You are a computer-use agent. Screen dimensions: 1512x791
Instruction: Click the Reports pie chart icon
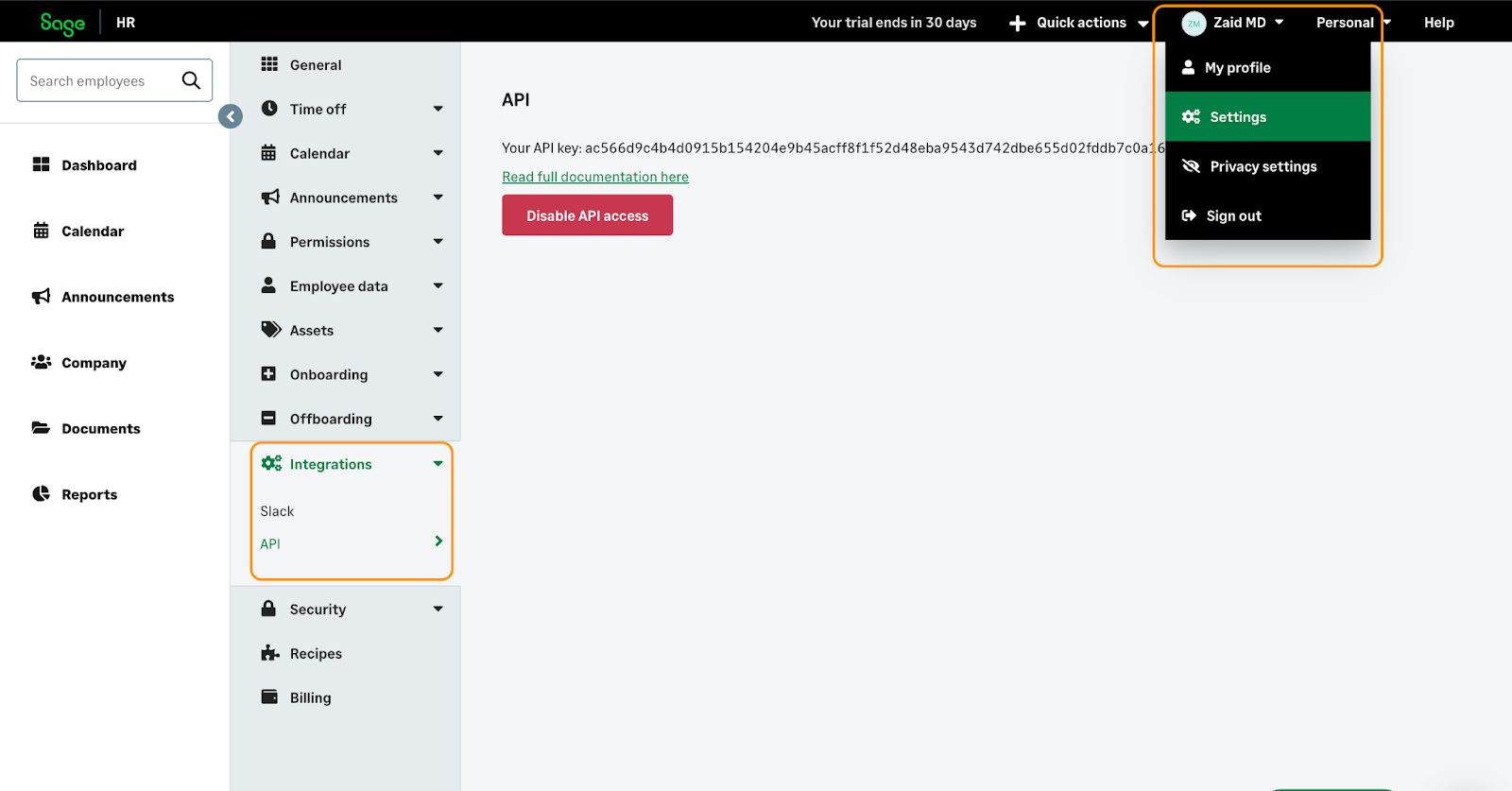(x=41, y=493)
